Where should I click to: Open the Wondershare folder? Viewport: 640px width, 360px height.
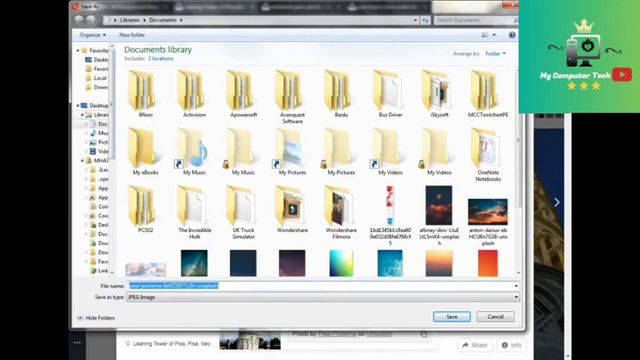[x=292, y=209]
